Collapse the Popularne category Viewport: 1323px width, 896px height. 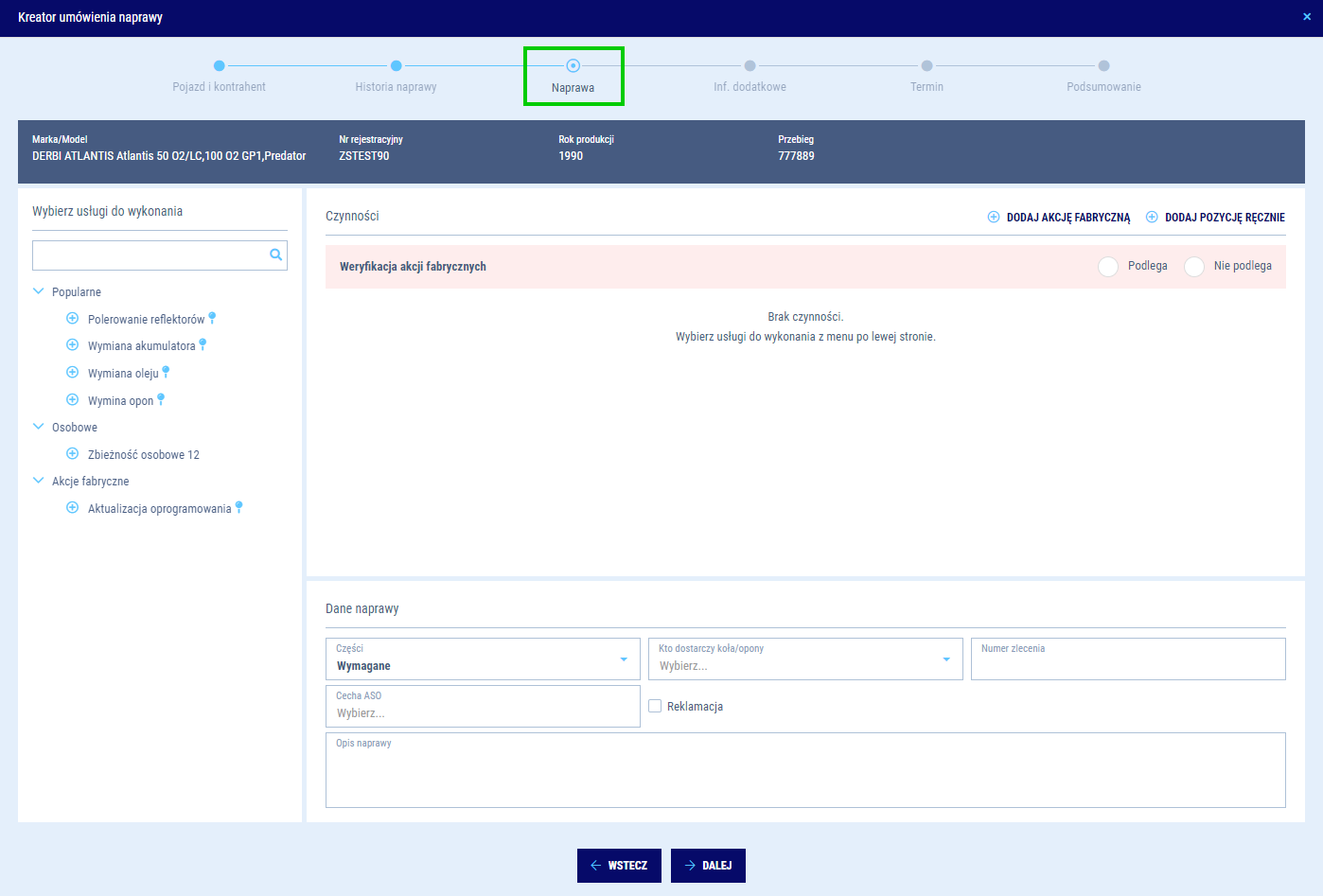pos(39,292)
